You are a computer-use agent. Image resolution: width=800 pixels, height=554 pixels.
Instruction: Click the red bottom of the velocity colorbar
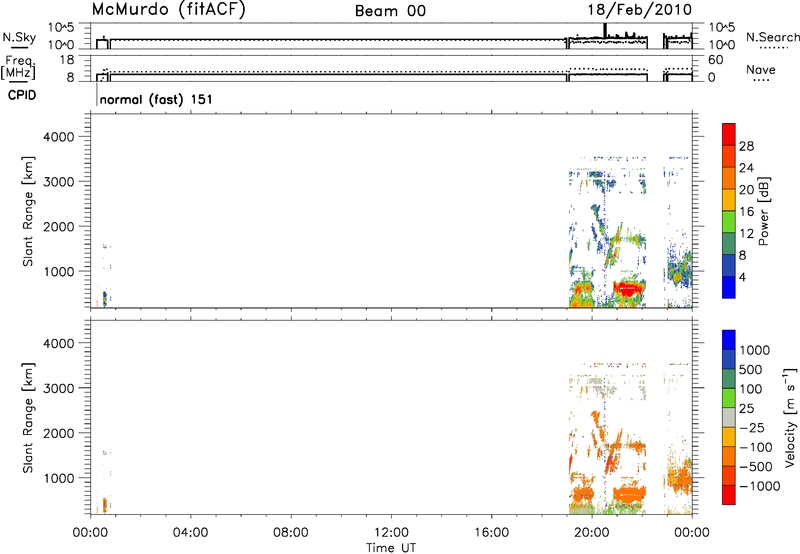[729, 495]
